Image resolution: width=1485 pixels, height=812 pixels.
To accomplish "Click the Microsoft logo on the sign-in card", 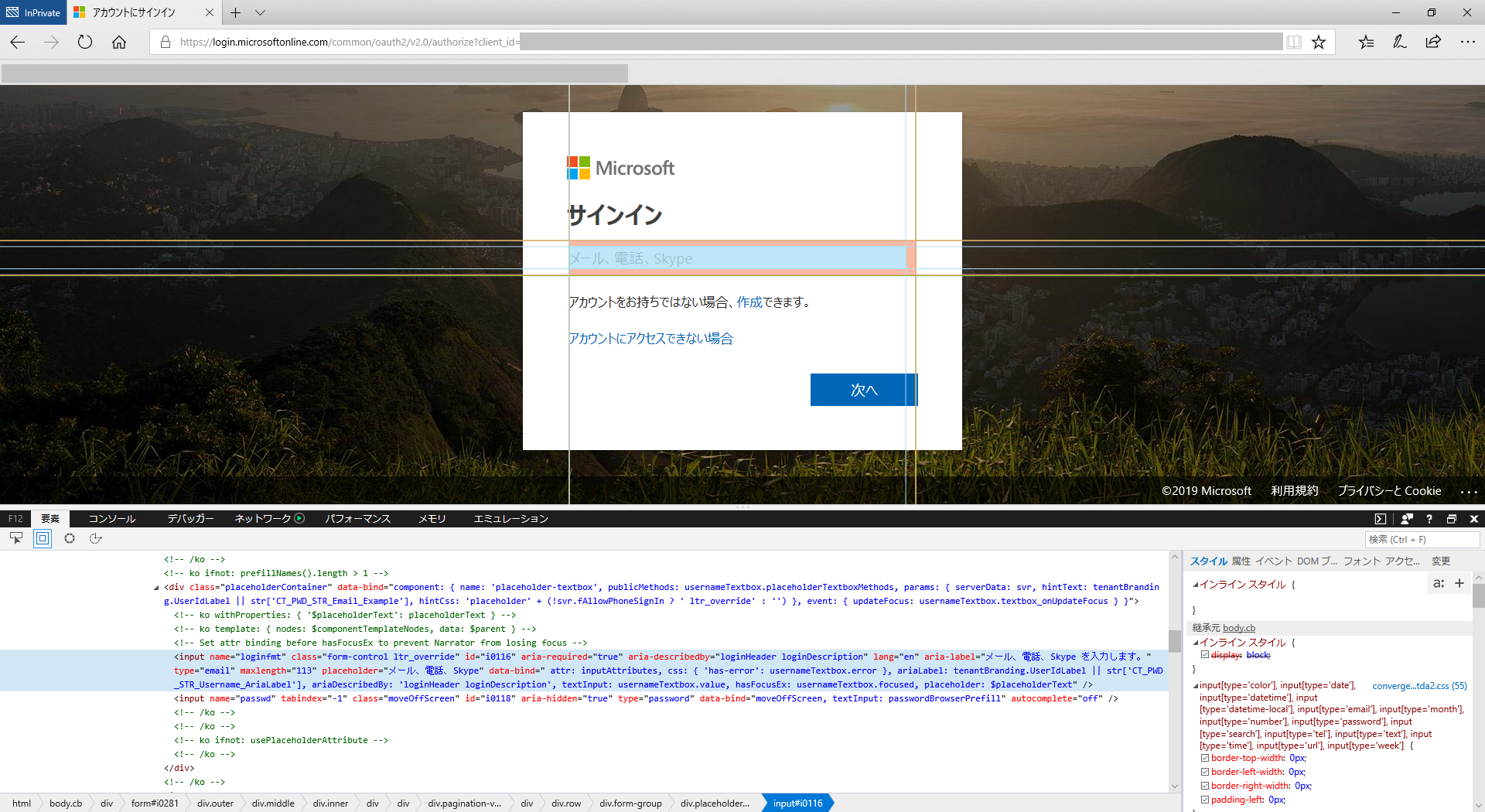I will (621, 168).
